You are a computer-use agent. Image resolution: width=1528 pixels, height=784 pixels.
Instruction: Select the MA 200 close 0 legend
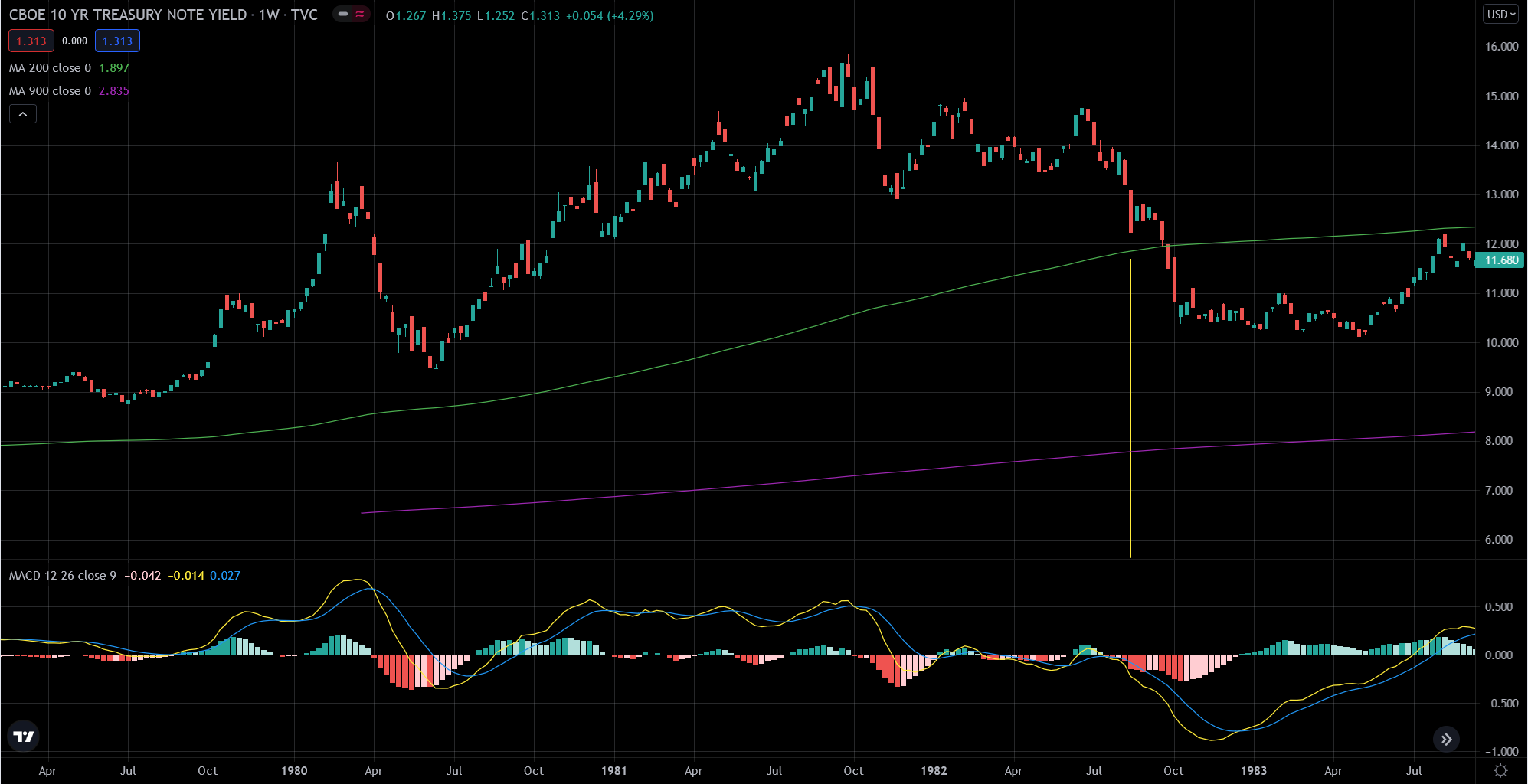click(50, 68)
